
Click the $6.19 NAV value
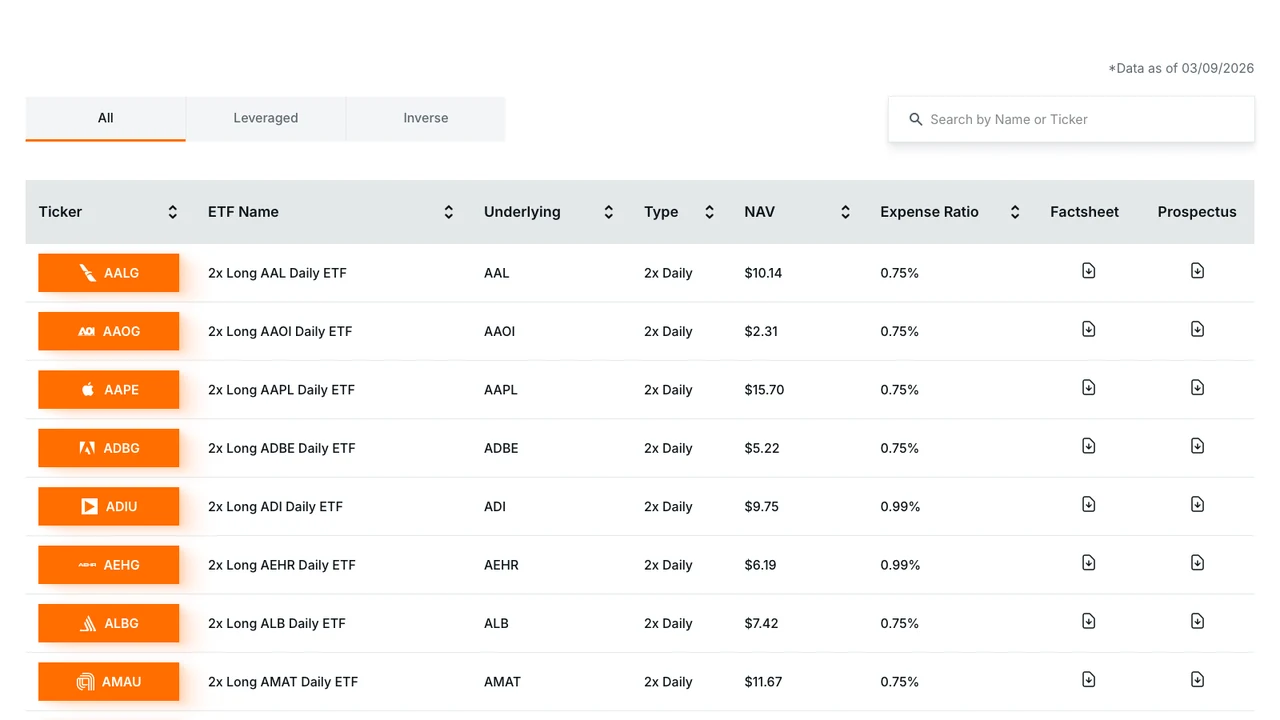(x=761, y=565)
